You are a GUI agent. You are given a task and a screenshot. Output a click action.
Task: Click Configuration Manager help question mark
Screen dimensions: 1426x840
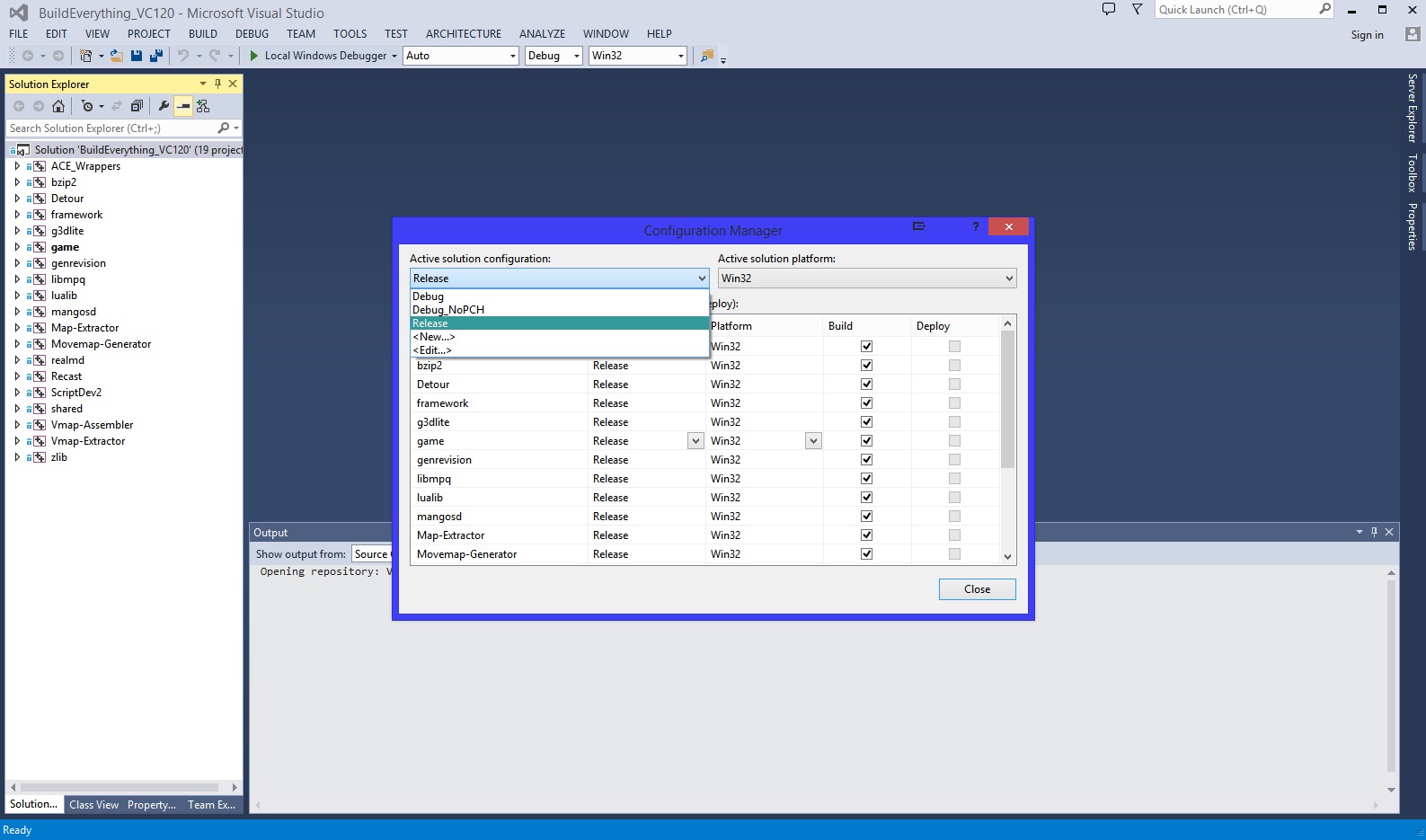coord(975,226)
